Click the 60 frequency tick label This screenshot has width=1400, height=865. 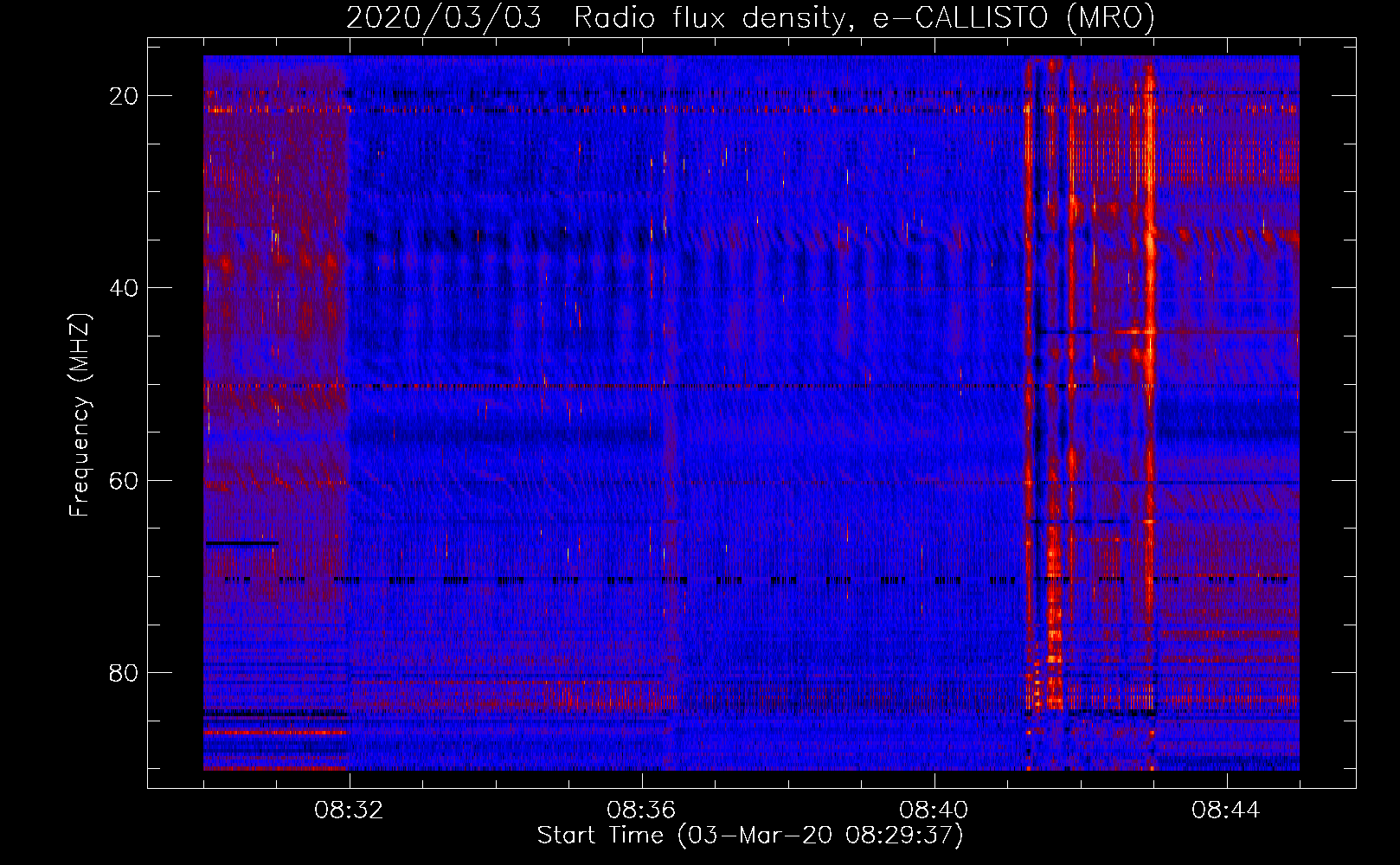click(x=124, y=480)
